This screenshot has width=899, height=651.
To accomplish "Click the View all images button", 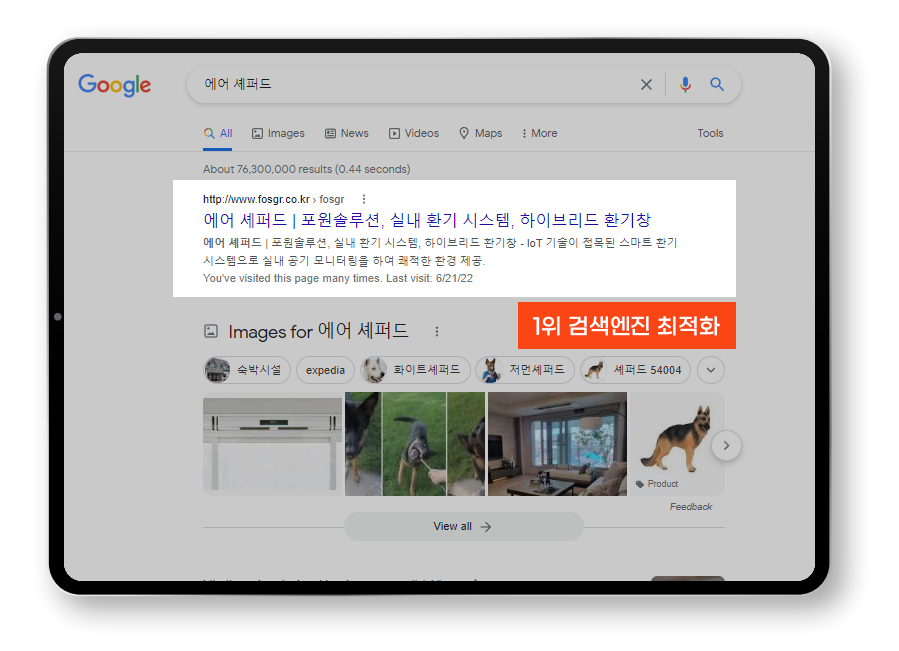I will point(463,527).
